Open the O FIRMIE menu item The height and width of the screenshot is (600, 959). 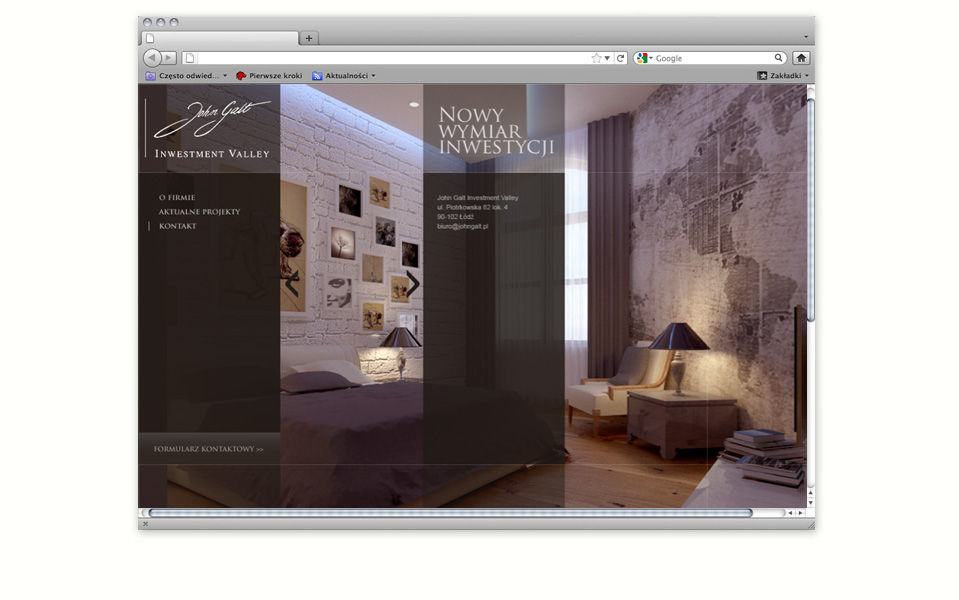coord(177,198)
